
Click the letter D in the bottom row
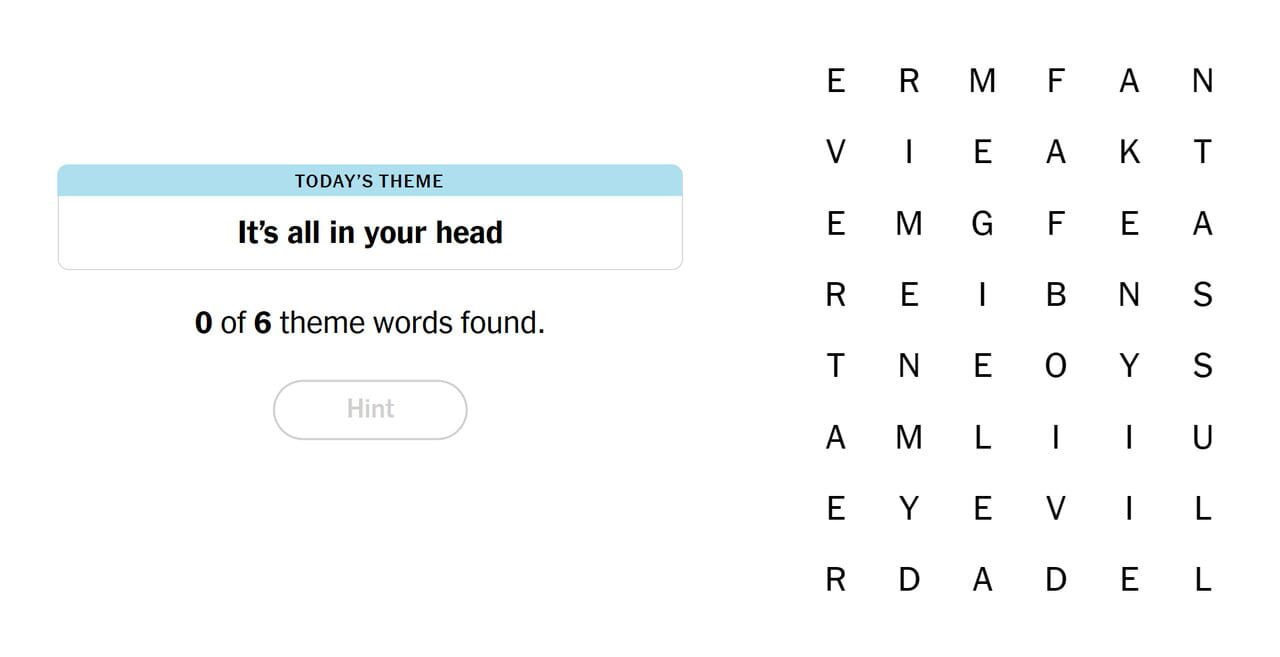909,579
